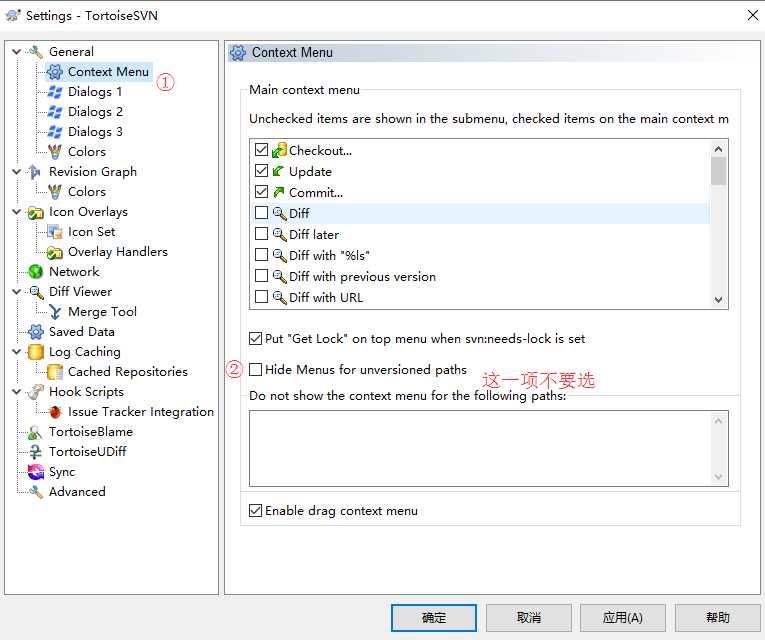
Task: Close the Settings window
Action: (752, 16)
